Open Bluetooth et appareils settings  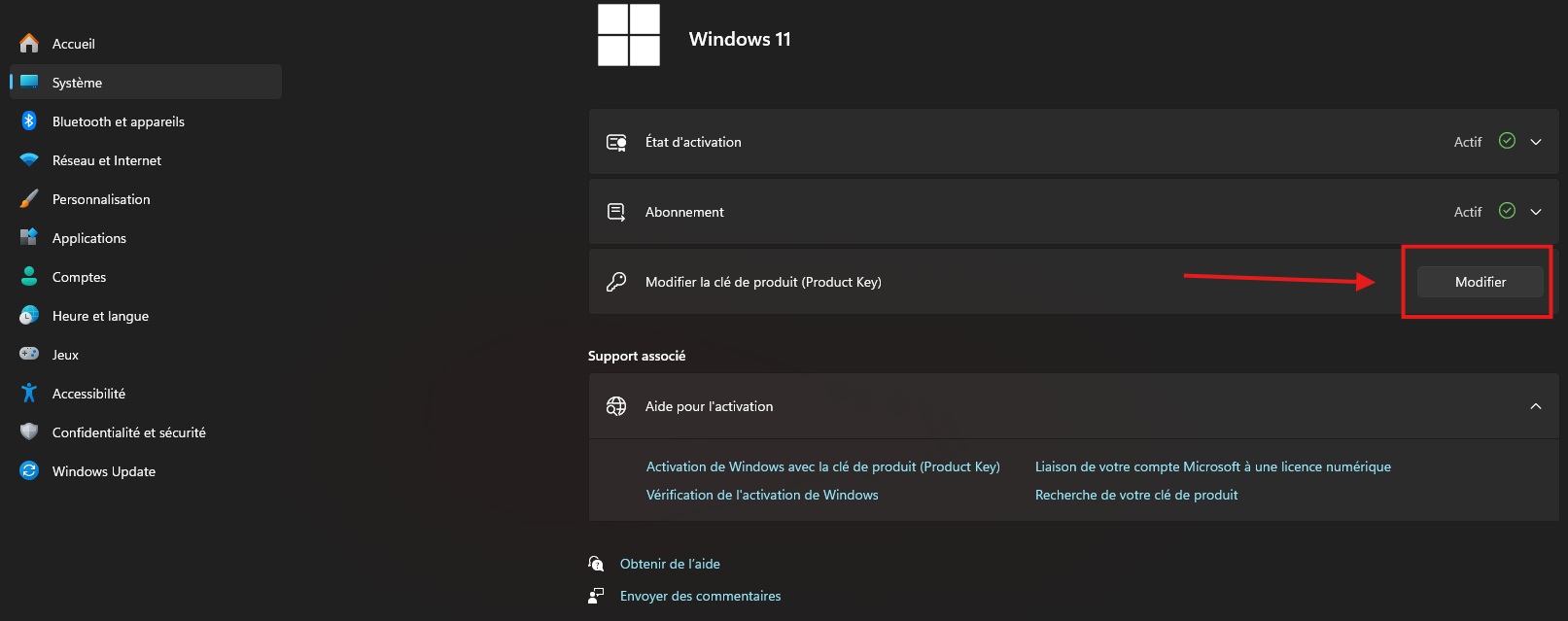click(x=146, y=121)
